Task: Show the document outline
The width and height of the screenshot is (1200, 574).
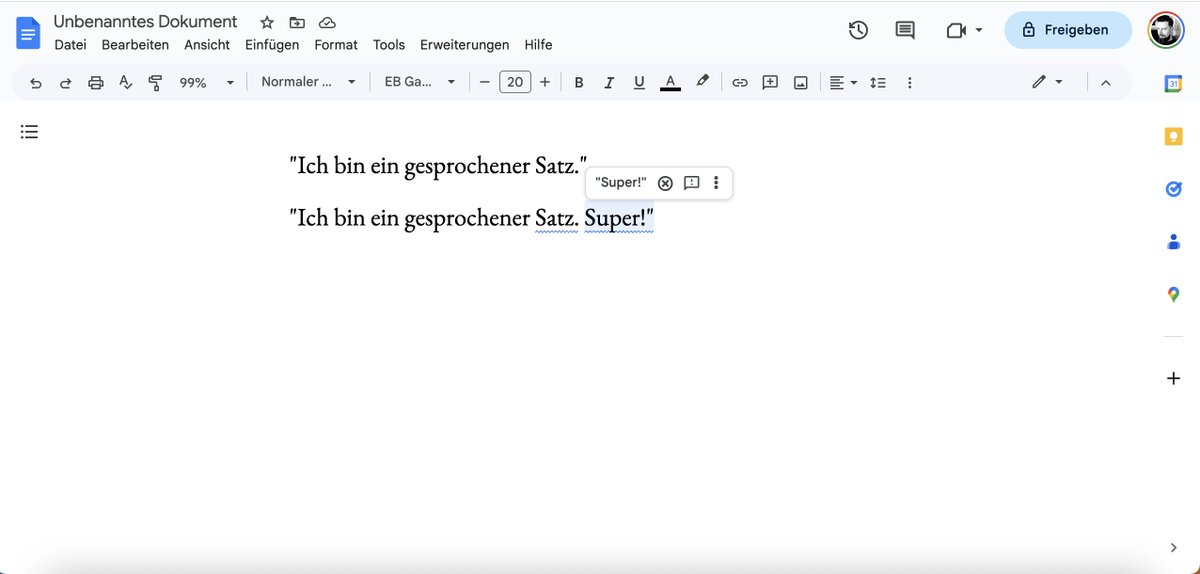Action: (x=29, y=131)
